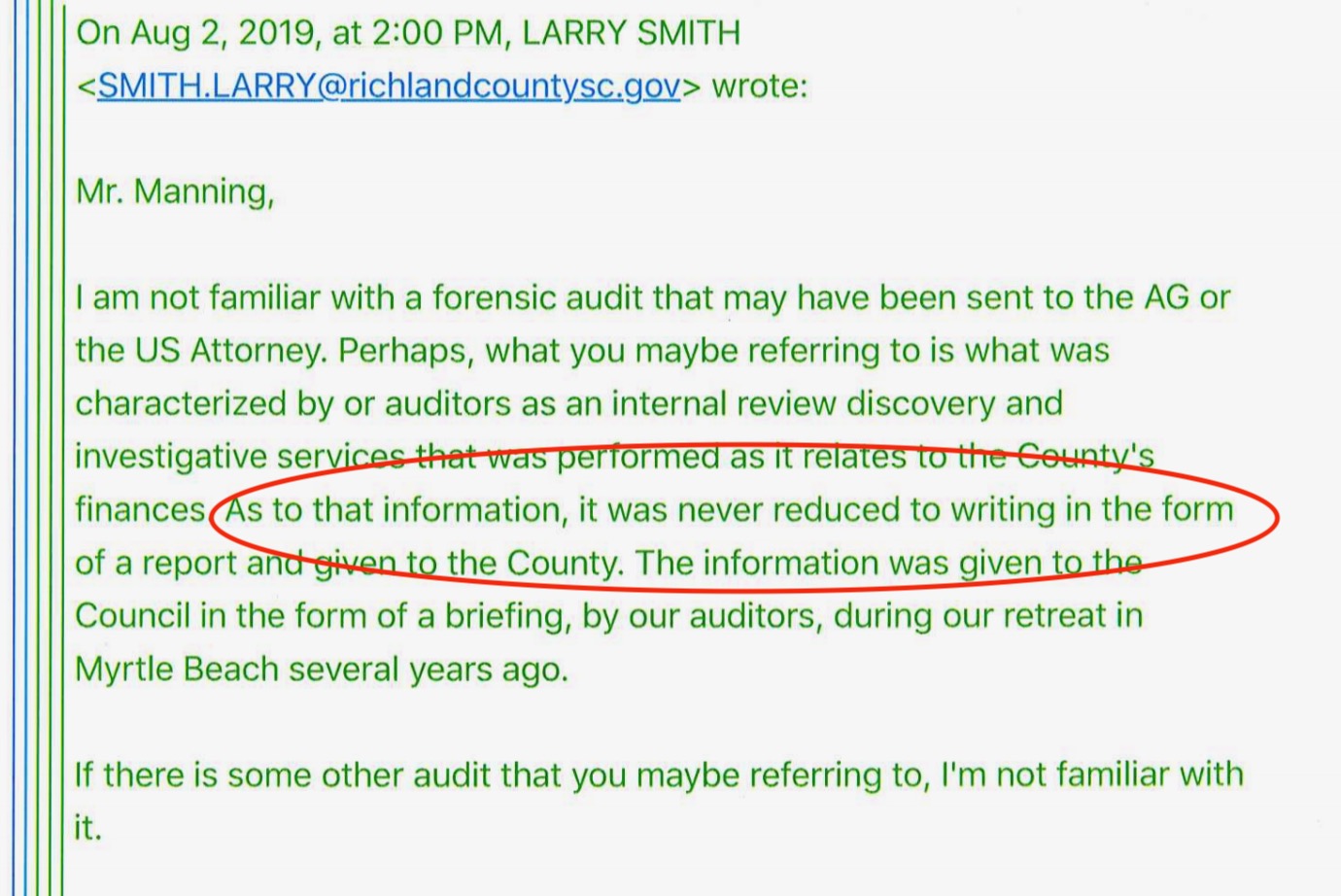Click the sentence starting "If there is some other audit"
Viewport: 1341px width, 896px height.
pyautogui.click(x=659, y=775)
